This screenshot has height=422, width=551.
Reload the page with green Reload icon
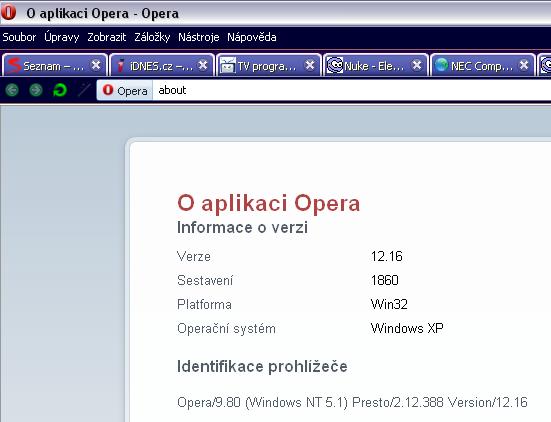pos(59,90)
